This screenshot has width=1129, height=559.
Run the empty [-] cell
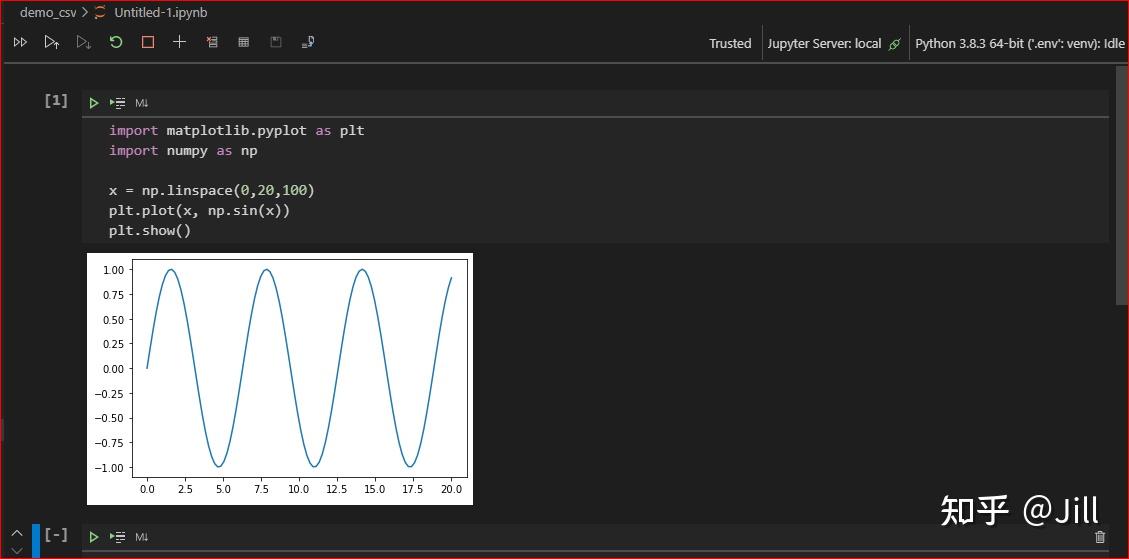coord(94,537)
